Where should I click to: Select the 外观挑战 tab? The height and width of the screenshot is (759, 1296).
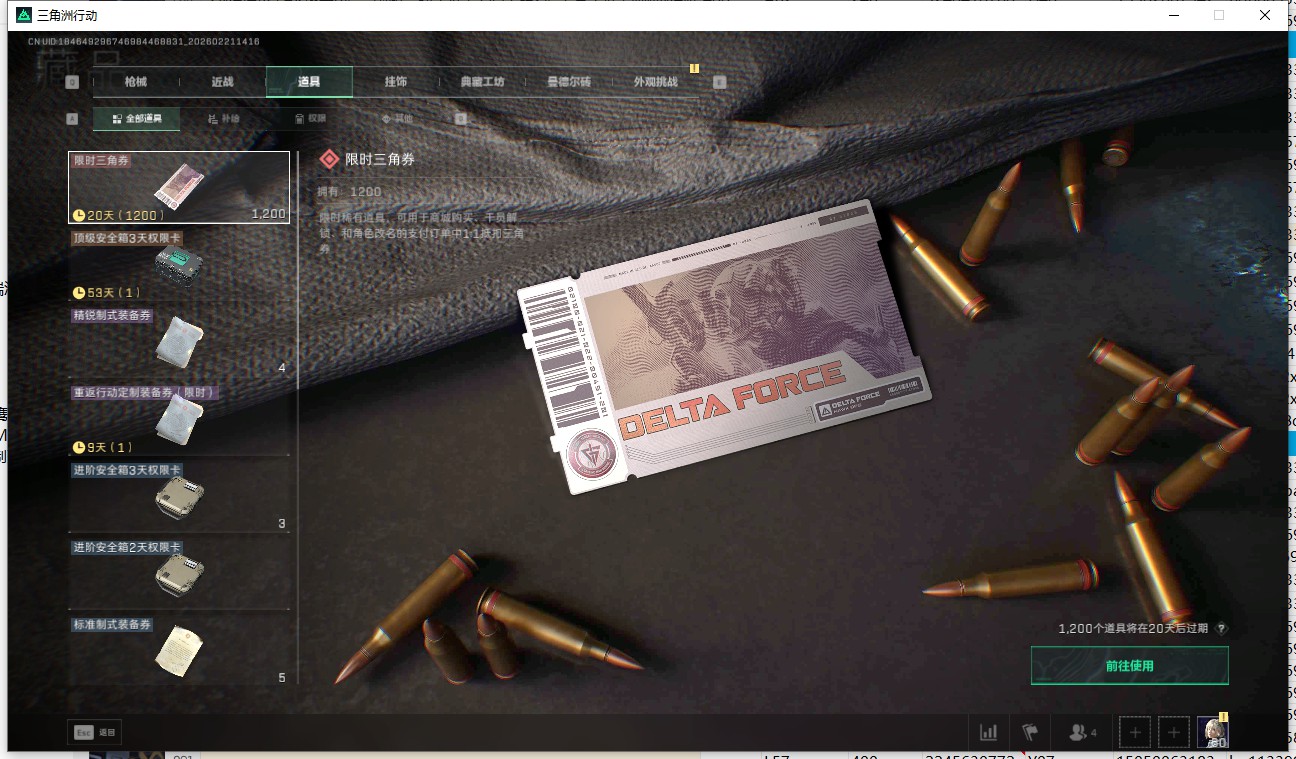pos(656,82)
